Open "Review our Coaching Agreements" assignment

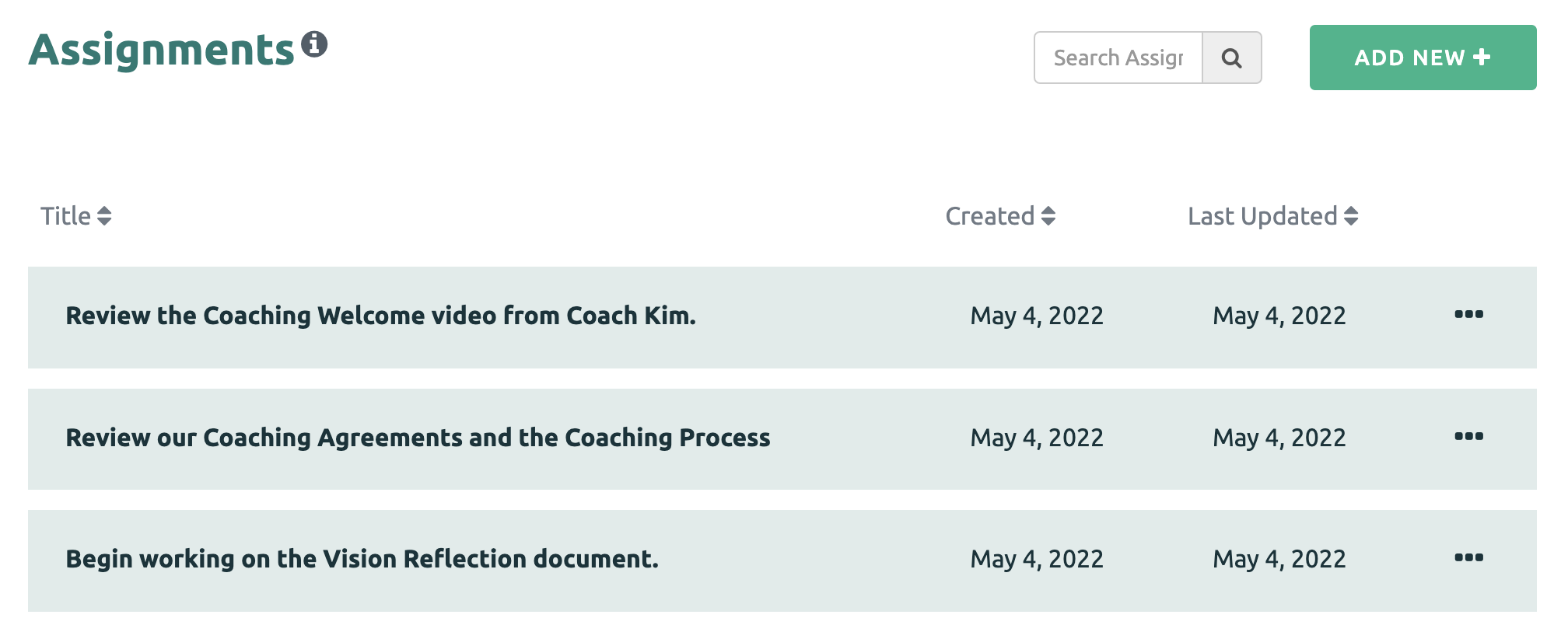point(418,438)
